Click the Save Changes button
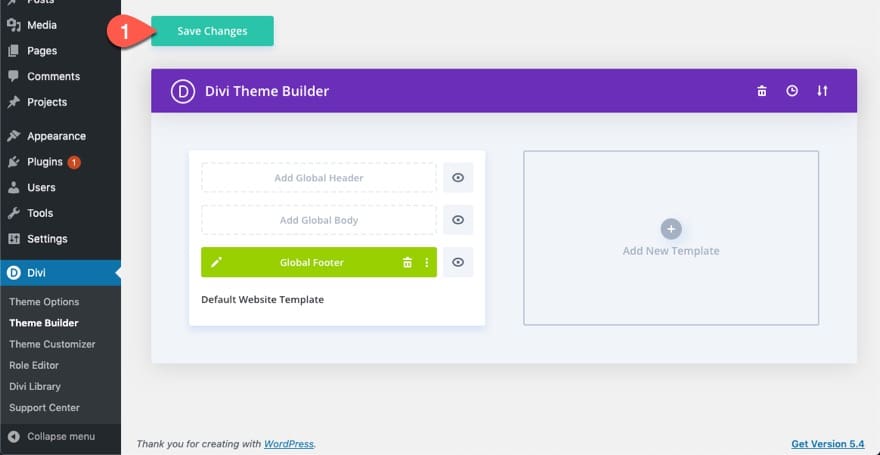 click(x=212, y=31)
